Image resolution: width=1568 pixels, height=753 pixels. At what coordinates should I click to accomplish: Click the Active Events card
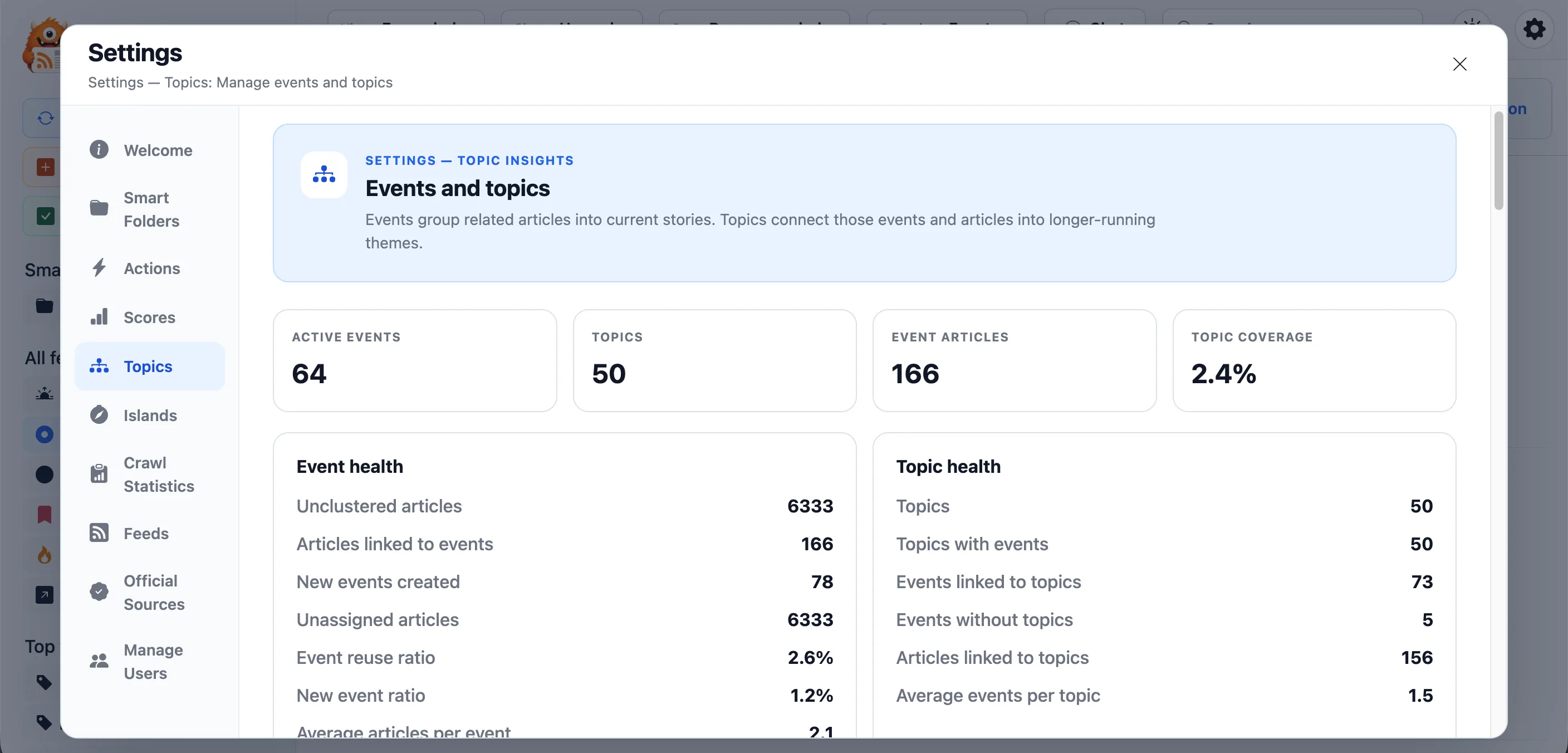tap(415, 360)
